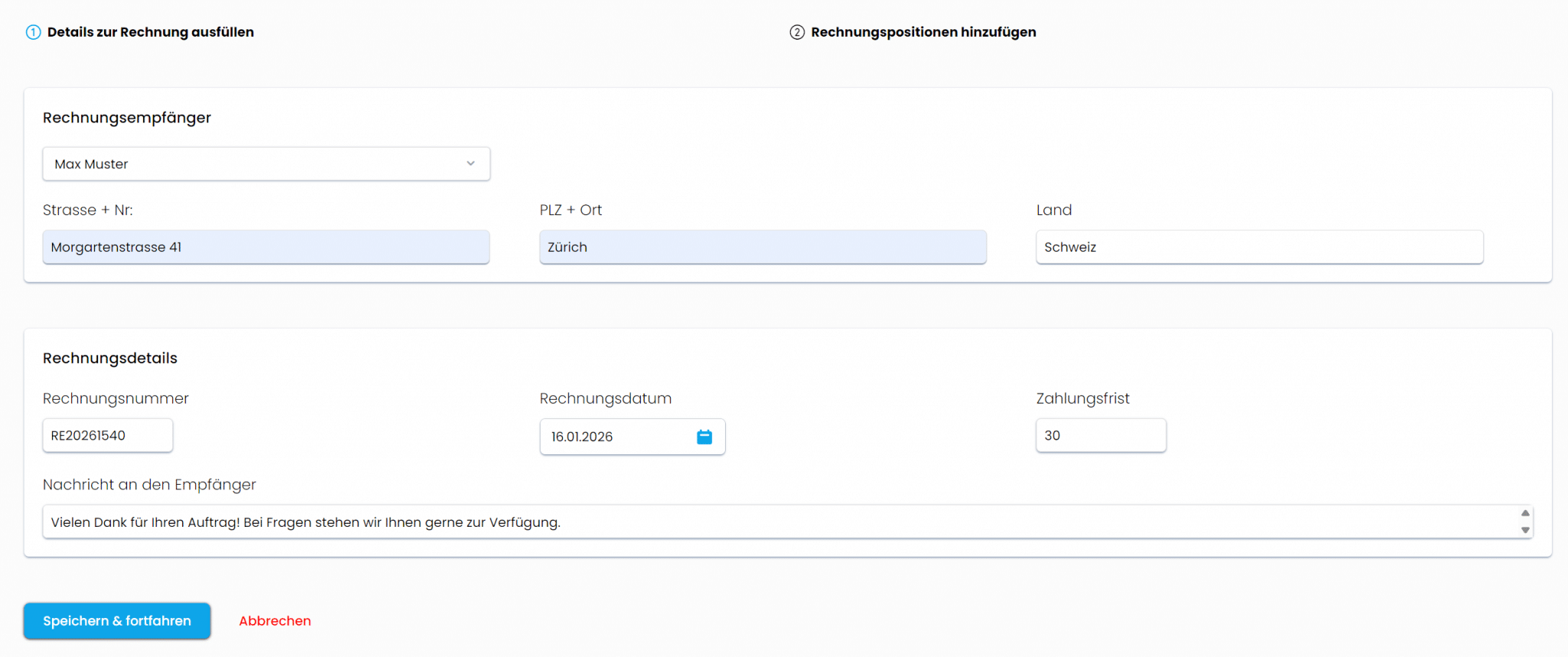This screenshot has height=657, width=1568.
Task: Click the Rechnungsnummer field RE20261540
Action: pos(107,436)
